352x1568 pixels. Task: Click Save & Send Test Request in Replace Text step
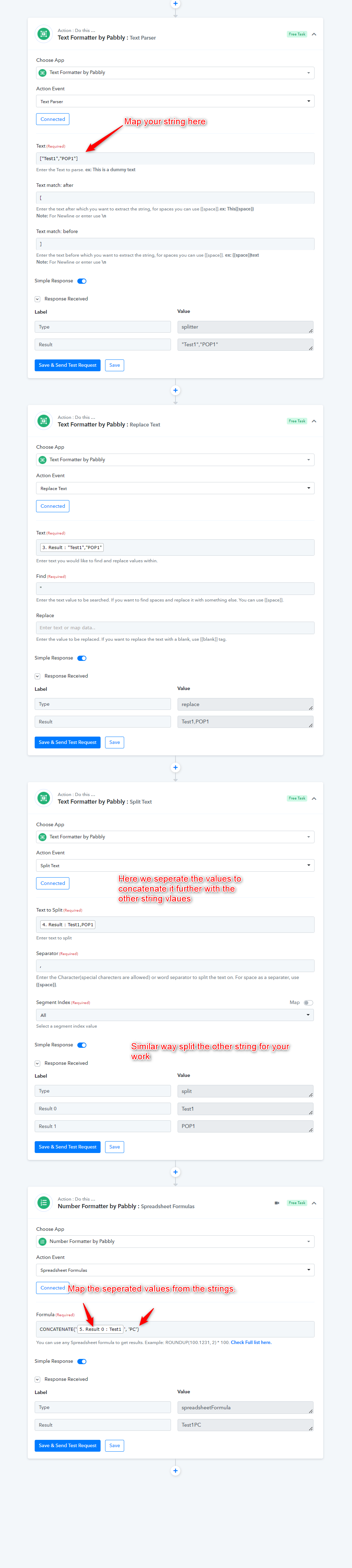pyautogui.click(x=68, y=742)
